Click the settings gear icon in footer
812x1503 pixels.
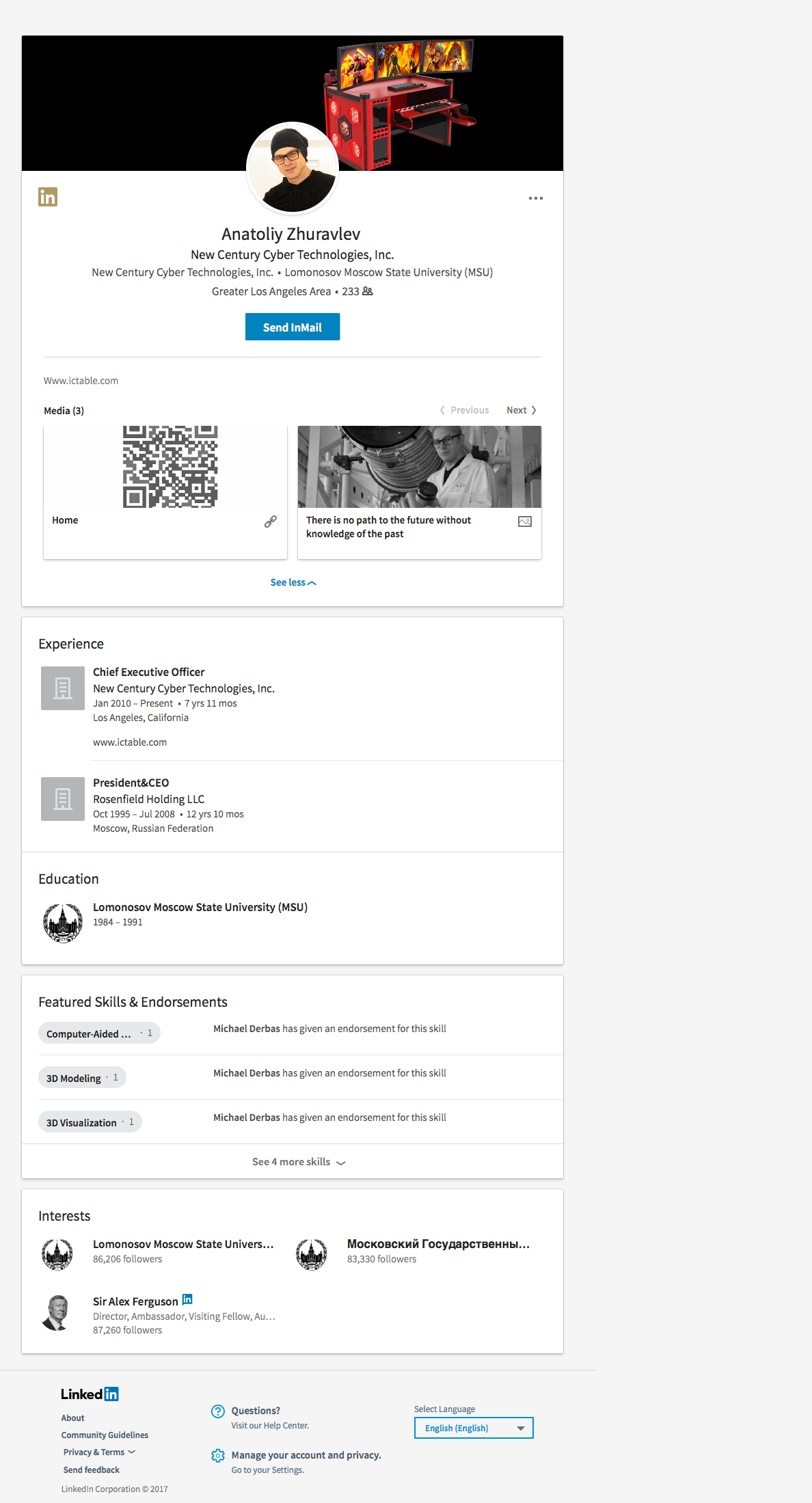218,1456
